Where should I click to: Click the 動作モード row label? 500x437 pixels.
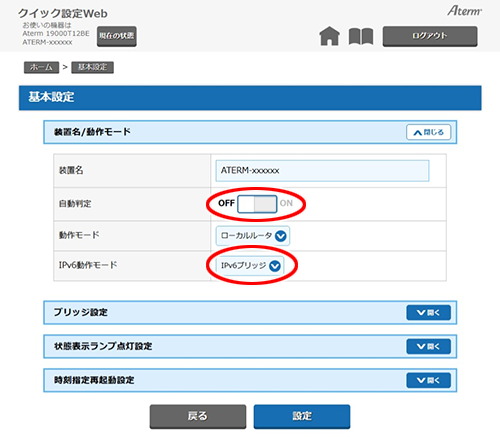coord(79,235)
